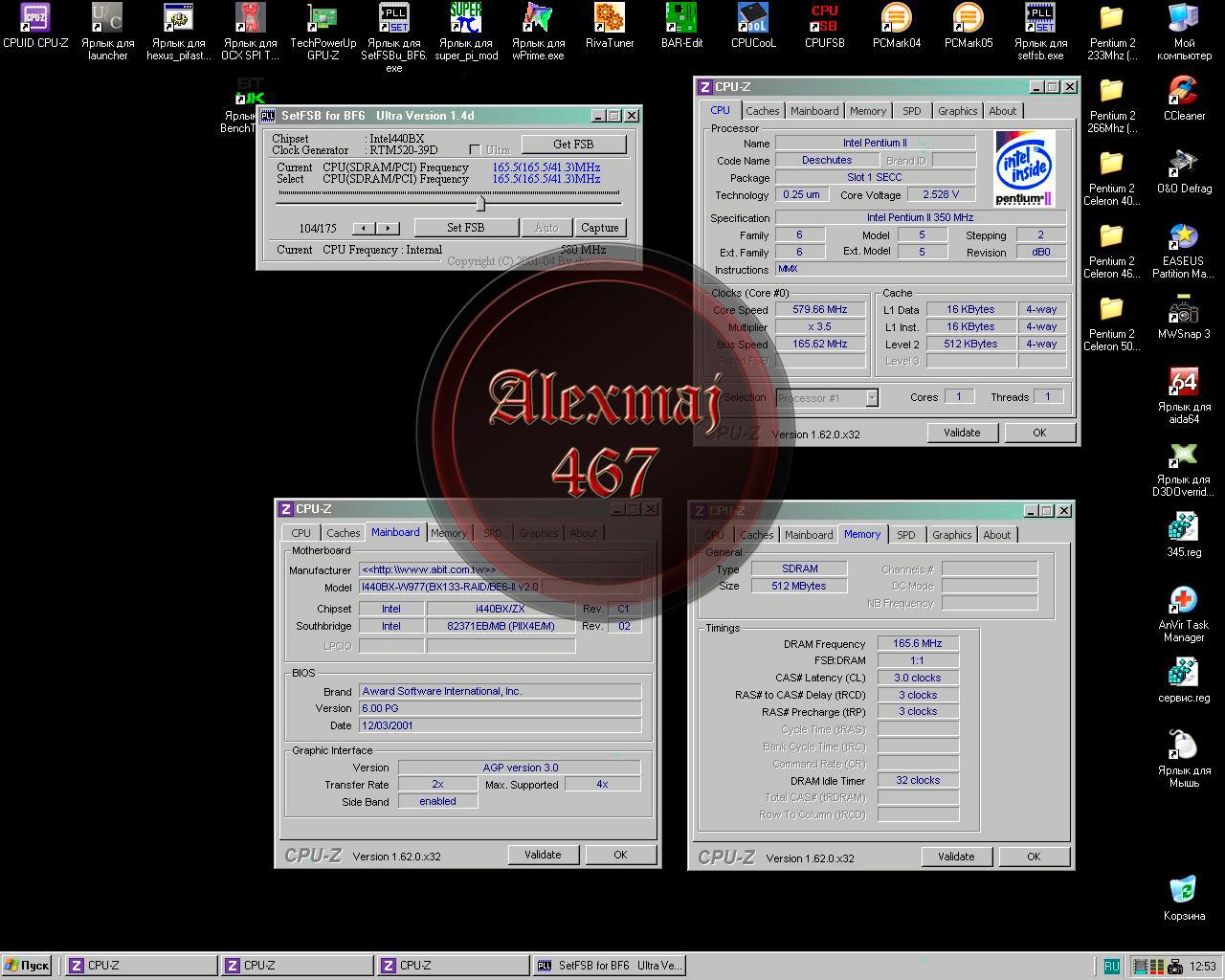1225x980 pixels.
Task: Click the Get FSB button
Action: [x=573, y=145]
